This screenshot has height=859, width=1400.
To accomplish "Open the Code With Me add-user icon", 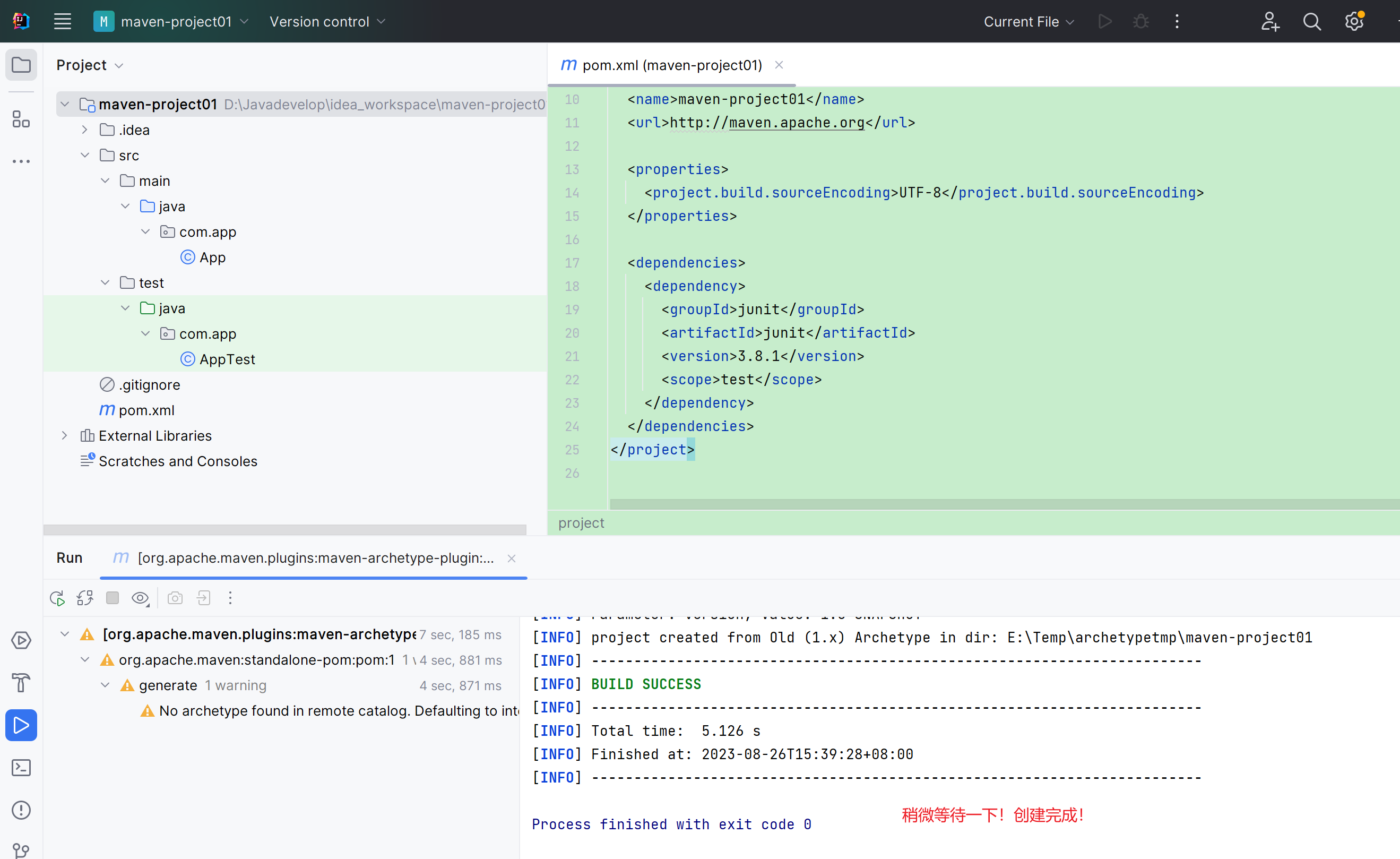I will (1270, 22).
